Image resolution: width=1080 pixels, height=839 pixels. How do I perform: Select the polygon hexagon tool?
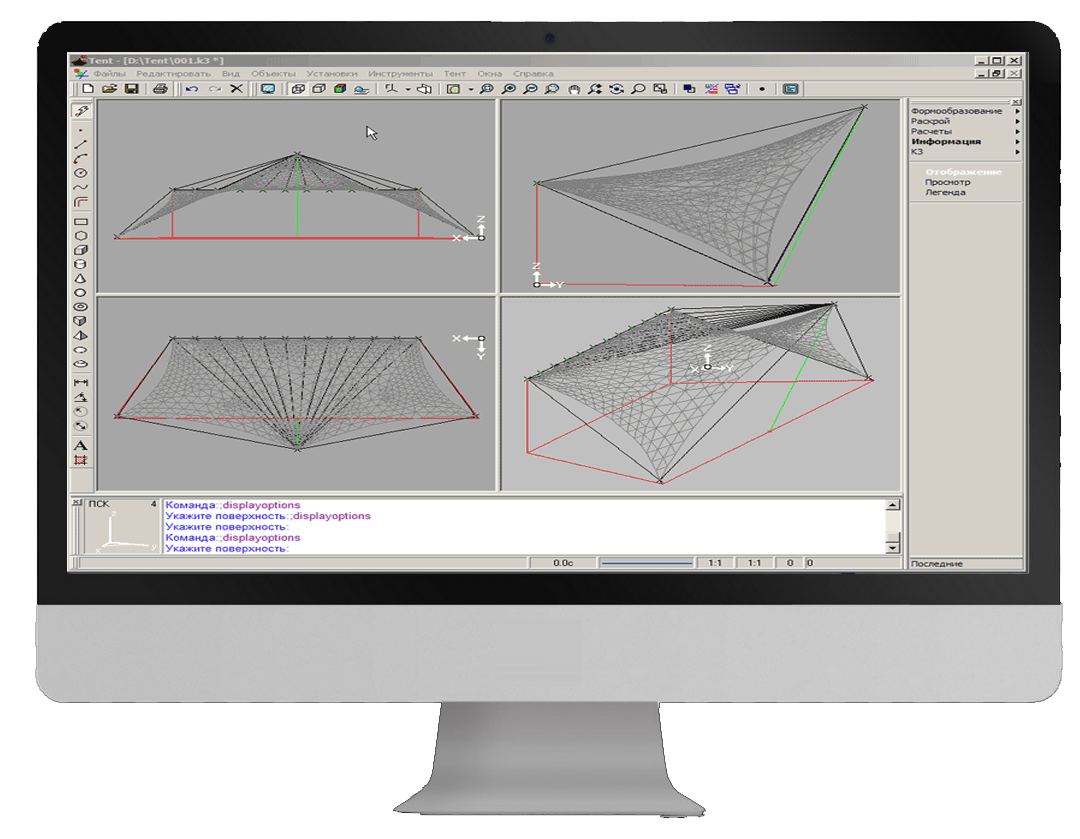tap(81, 236)
